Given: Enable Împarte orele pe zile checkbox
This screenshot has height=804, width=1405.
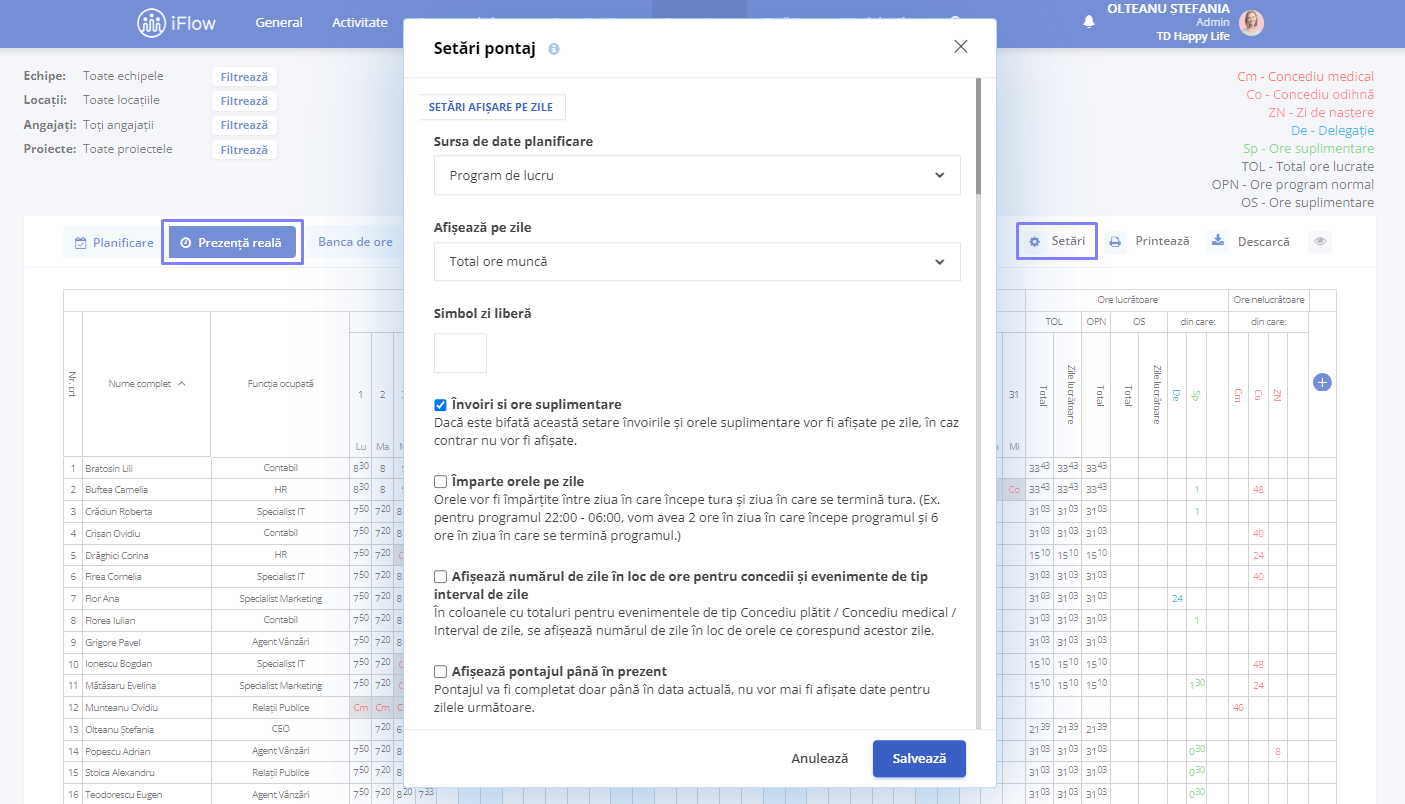Looking at the screenshot, I should tap(440, 481).
